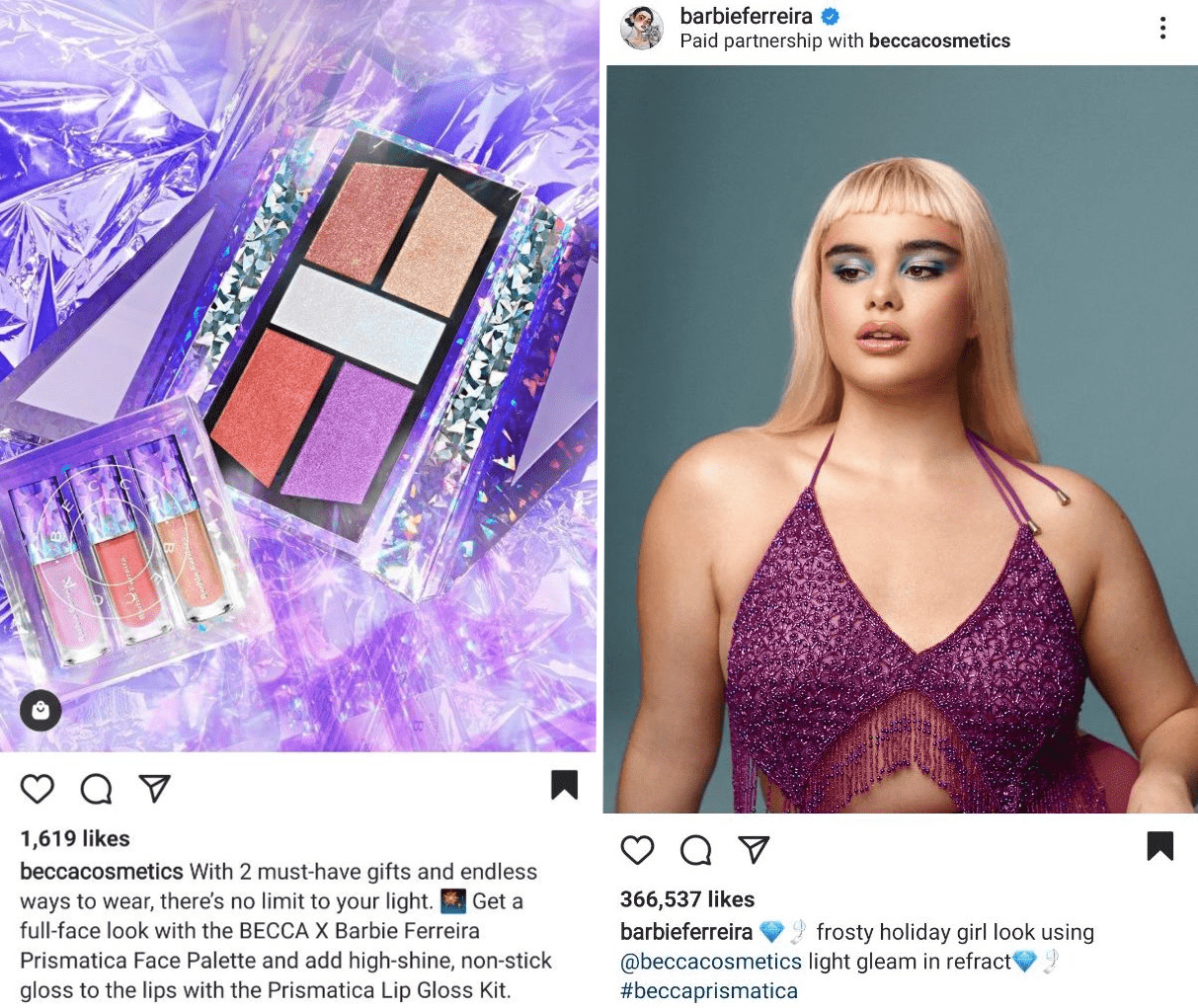Open comments on the beccacosmetics post
The width and height of the screenshot is (1198, 1008).
96,788
